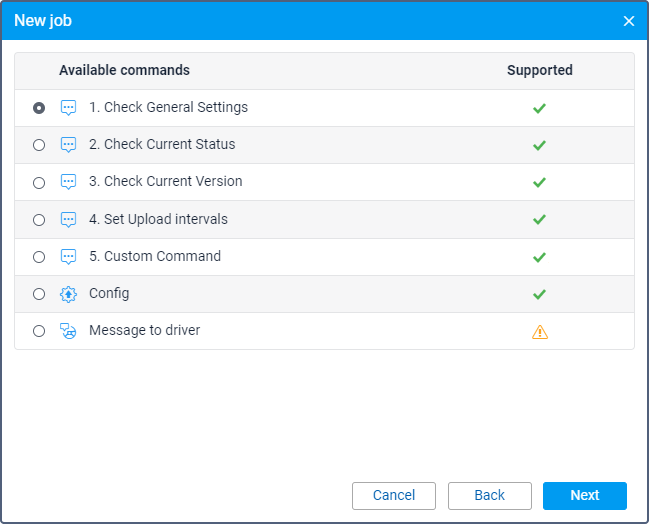
Task: Go back with the Back button
Action: [x=489, y=496]
